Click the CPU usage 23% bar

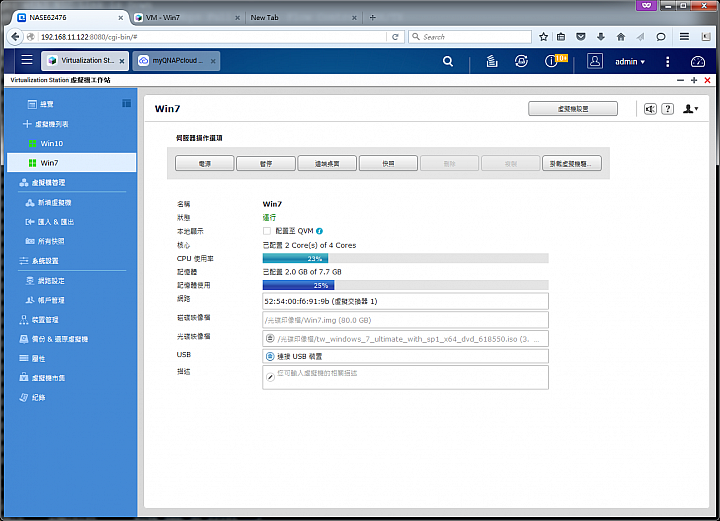click(x=405, y=258)
